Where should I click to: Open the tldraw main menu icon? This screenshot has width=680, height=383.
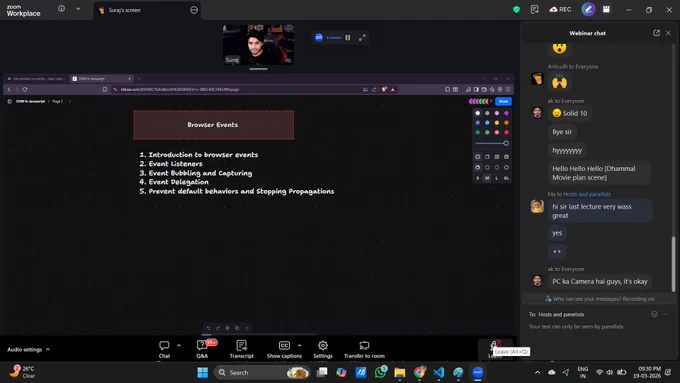(10, 101)
